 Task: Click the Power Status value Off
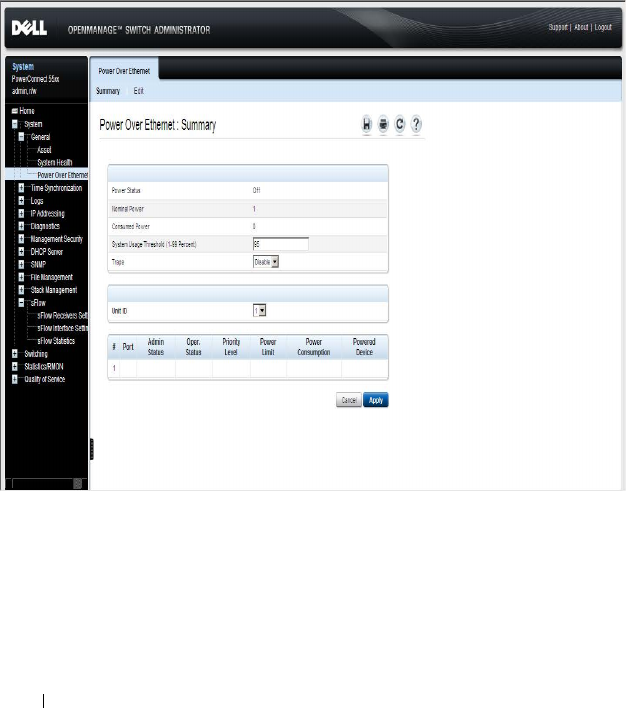click(x=256, y=190)
